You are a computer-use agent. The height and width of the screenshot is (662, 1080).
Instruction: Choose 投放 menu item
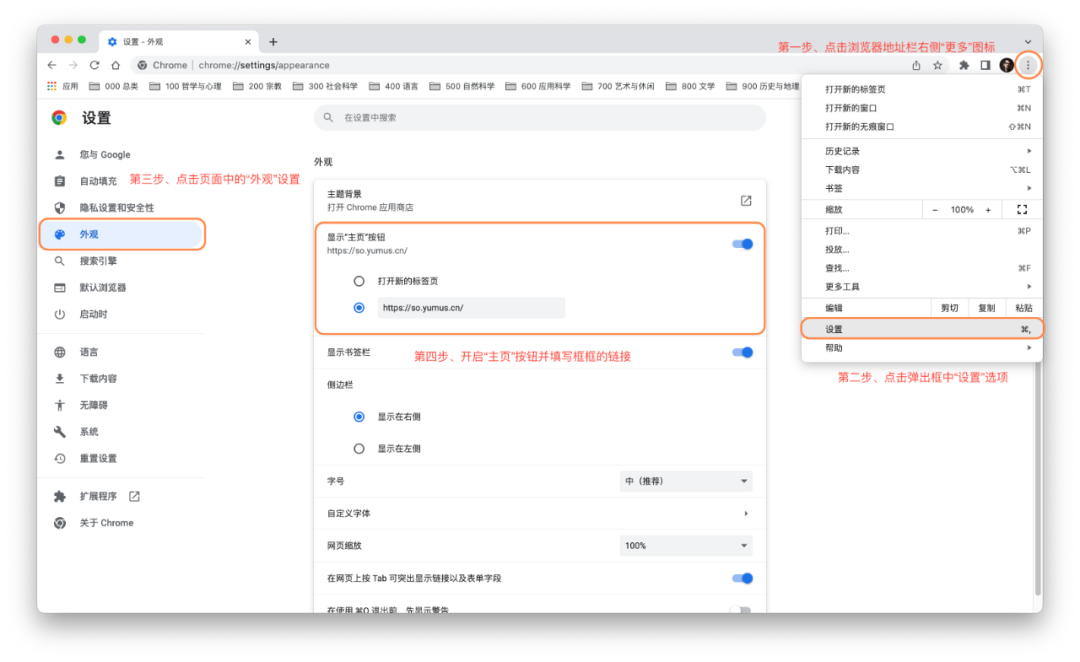tap(922, 249)
